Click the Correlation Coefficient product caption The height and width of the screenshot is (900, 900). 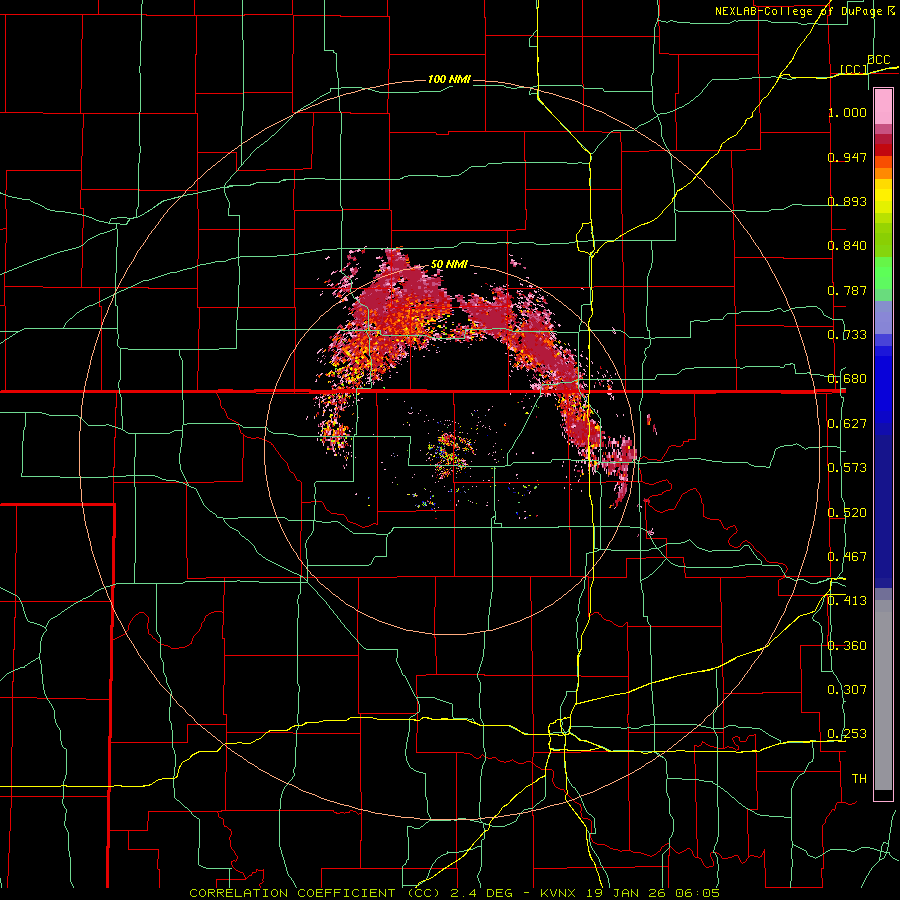315,893
